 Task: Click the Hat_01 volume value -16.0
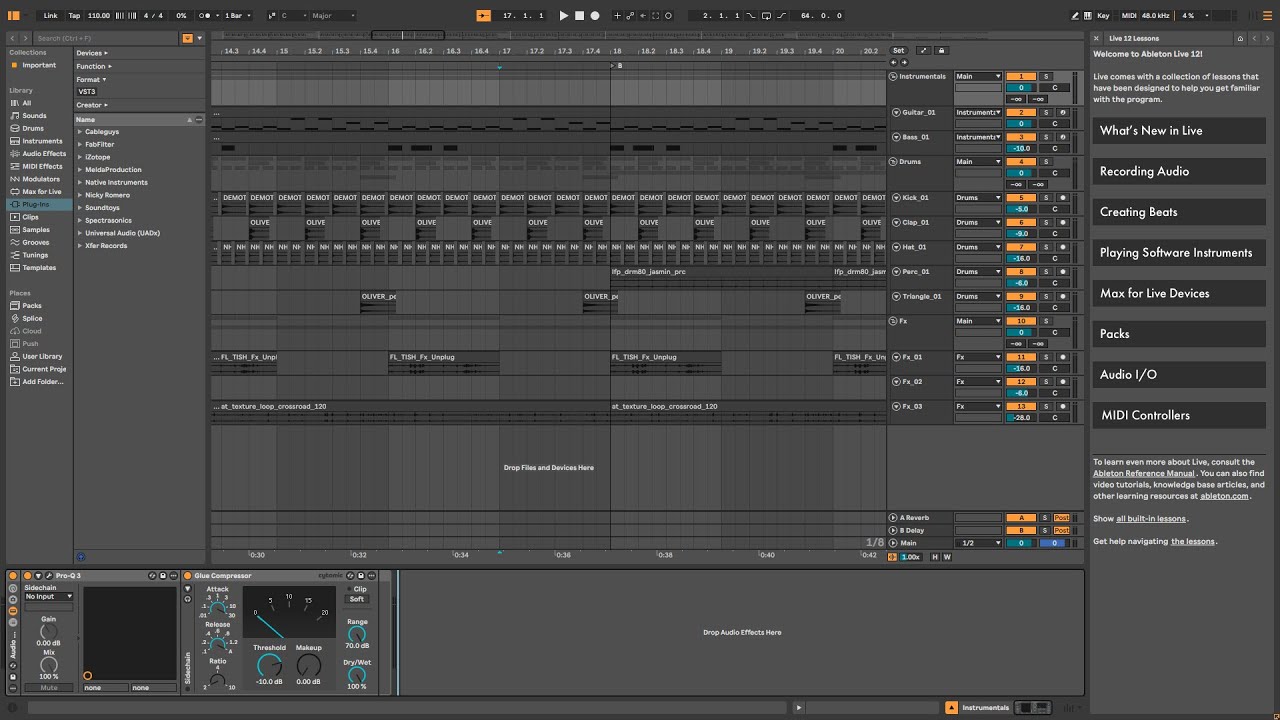coord(1021,258)
